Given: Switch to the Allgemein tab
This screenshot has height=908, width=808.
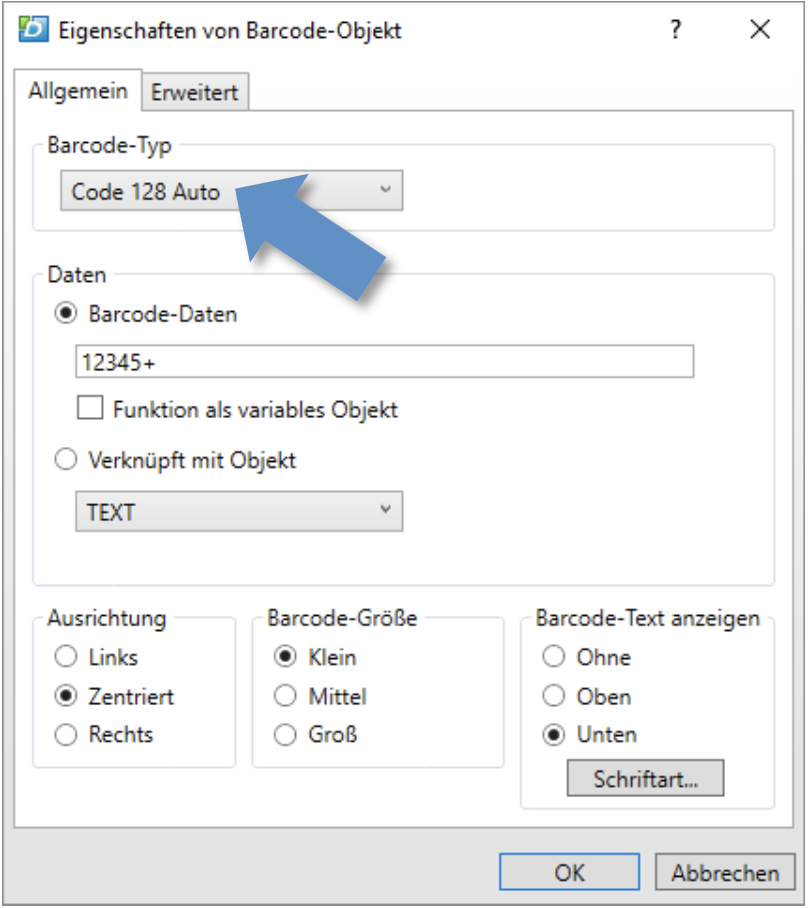Looking at the screenshot, I should tap(78, 92).
